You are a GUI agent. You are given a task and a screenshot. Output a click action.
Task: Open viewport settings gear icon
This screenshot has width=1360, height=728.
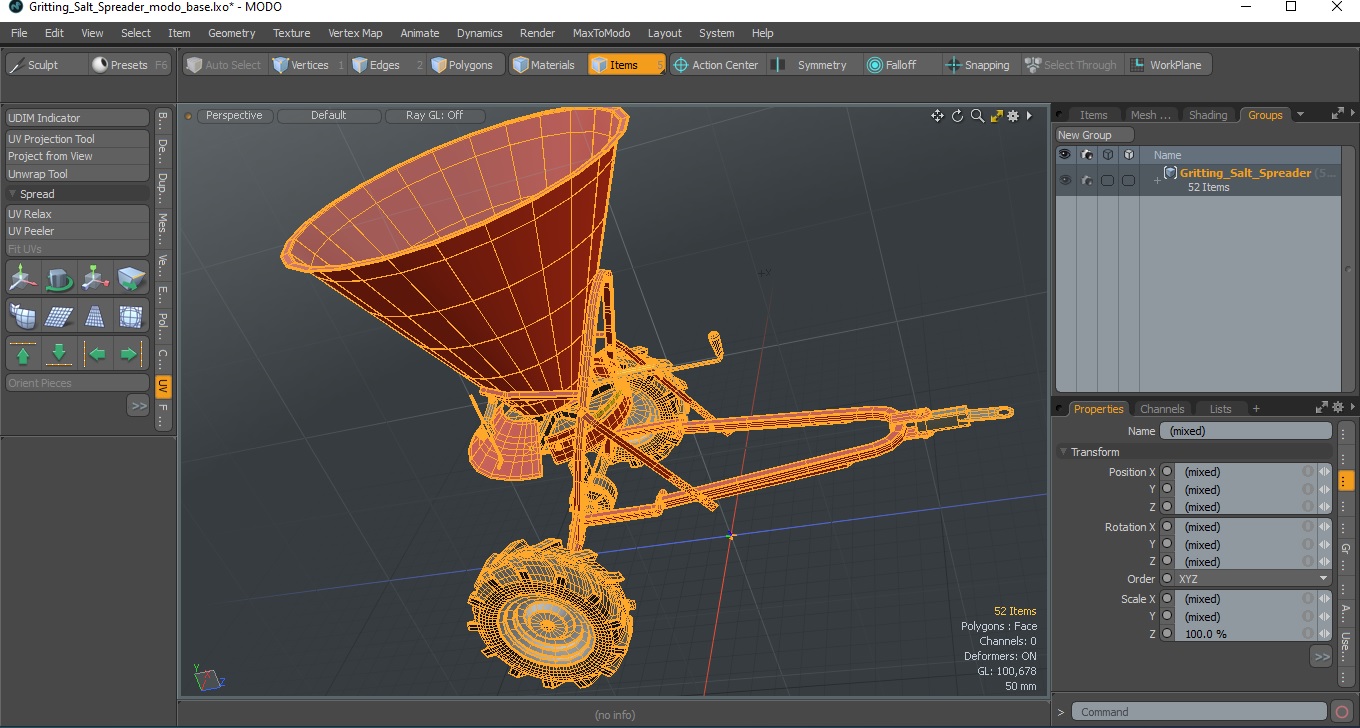click(x=1013, y=116)
